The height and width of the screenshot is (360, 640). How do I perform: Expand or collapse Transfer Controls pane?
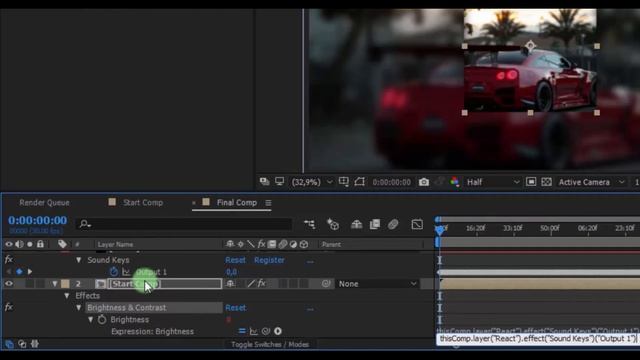click(22, 344)
